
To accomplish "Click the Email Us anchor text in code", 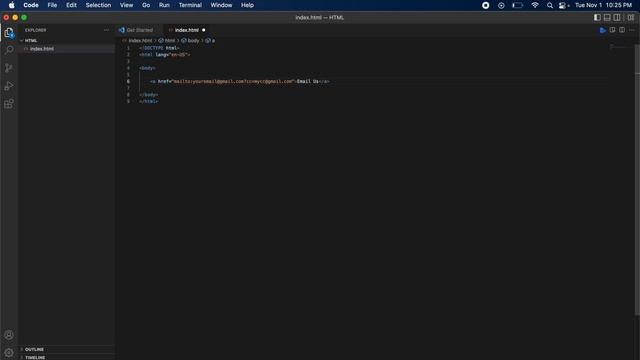I will pos(308,81).
